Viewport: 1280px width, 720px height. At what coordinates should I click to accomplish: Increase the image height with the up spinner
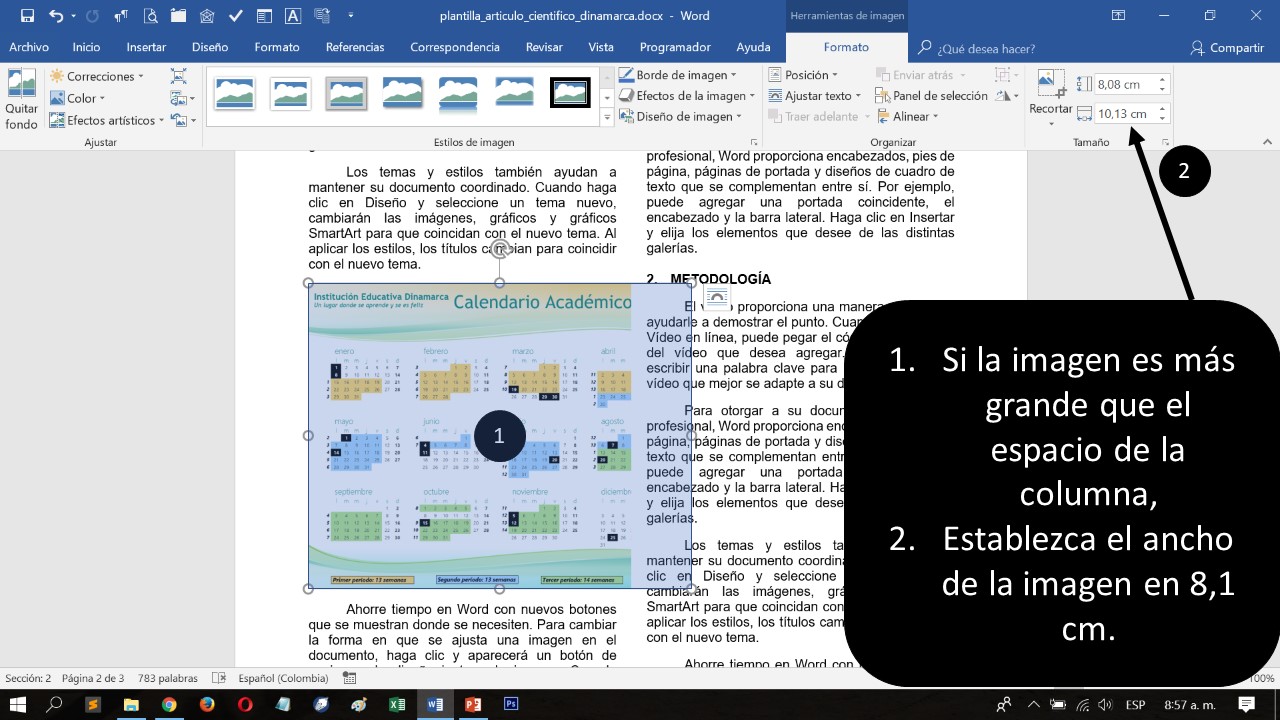(x=1162, y=81)
